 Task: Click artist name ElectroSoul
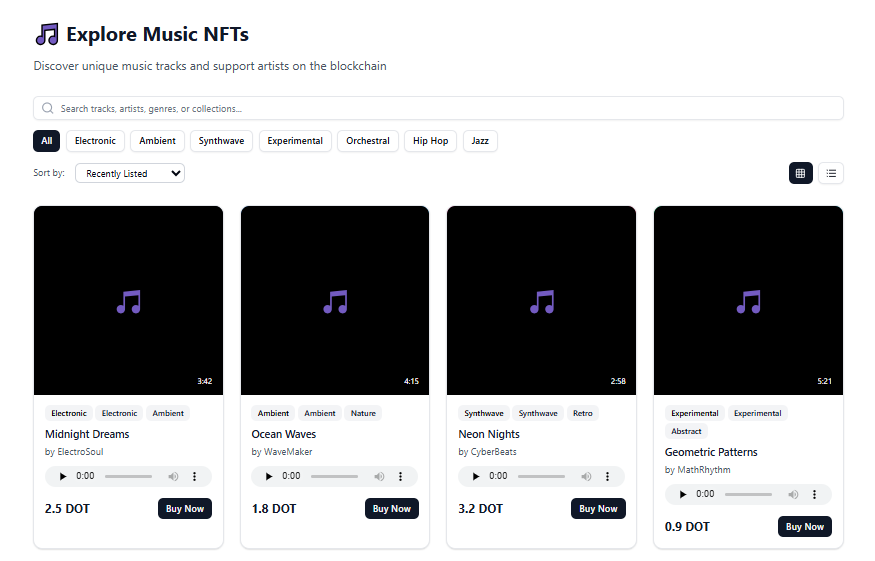(80, 452)
